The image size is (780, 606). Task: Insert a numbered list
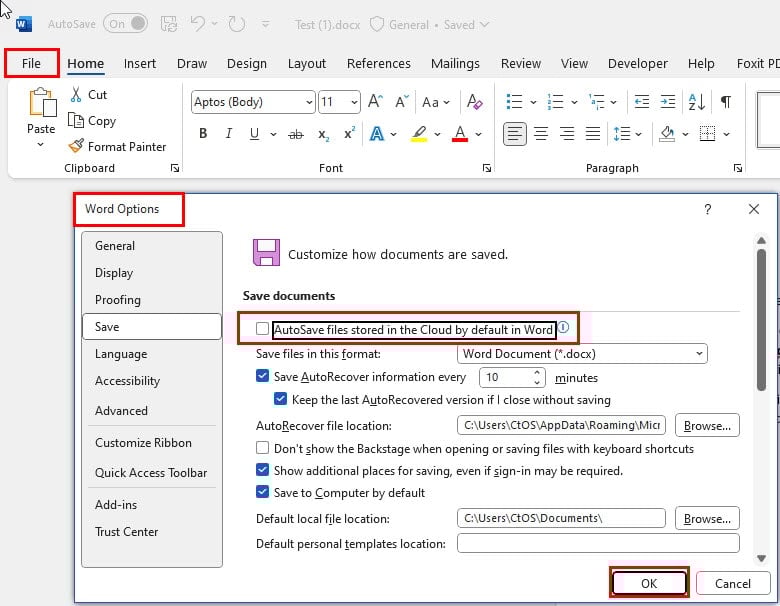(555, 101)
